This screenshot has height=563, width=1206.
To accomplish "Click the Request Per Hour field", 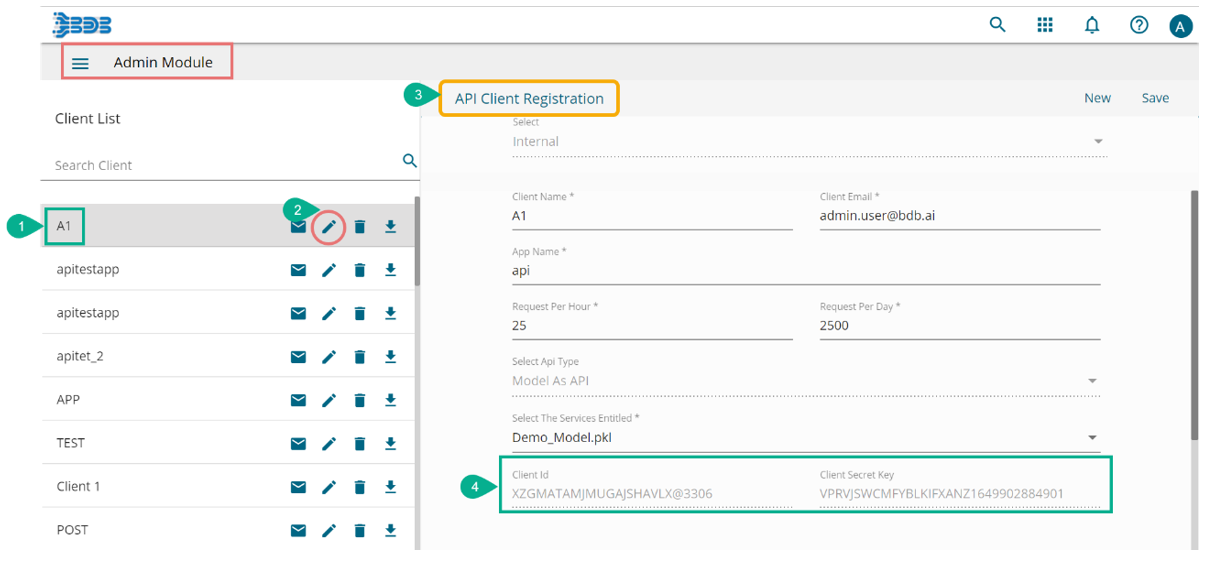I will point(651,326).
